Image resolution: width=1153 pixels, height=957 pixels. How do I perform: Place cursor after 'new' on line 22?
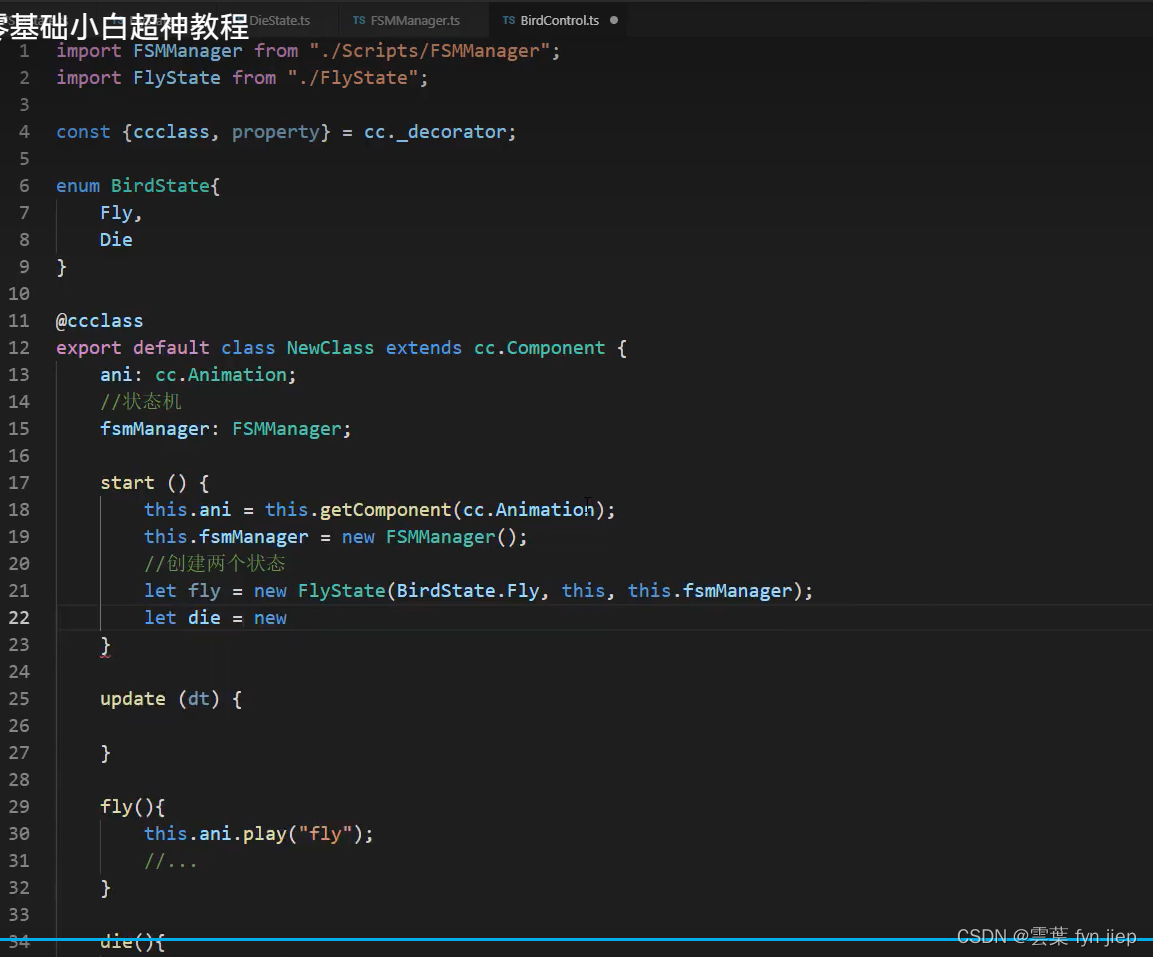click(x=288, y=618)
